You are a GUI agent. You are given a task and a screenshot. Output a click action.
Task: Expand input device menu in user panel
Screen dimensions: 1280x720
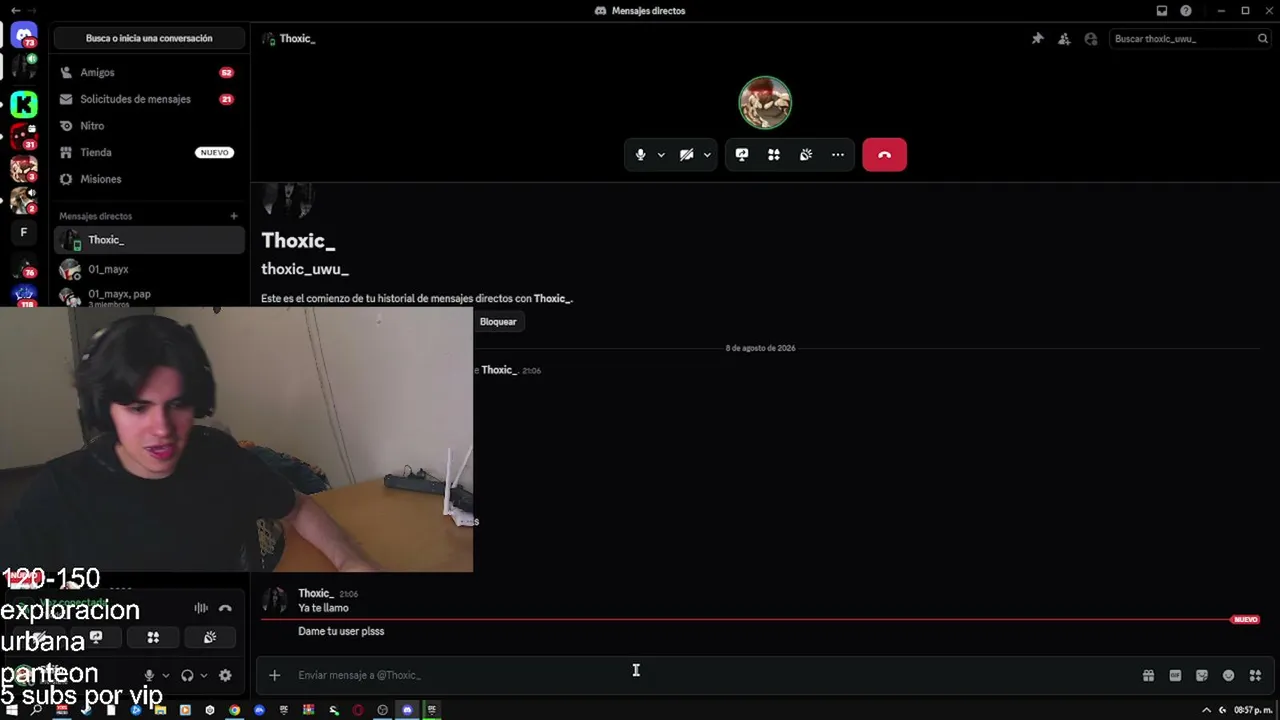point(166,675)
